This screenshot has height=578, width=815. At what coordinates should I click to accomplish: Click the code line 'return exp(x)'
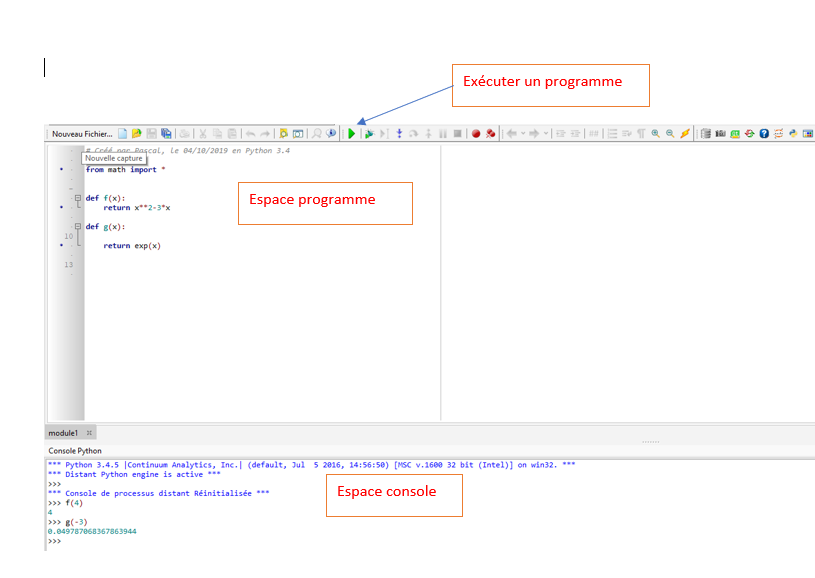[x=132, y=245]
